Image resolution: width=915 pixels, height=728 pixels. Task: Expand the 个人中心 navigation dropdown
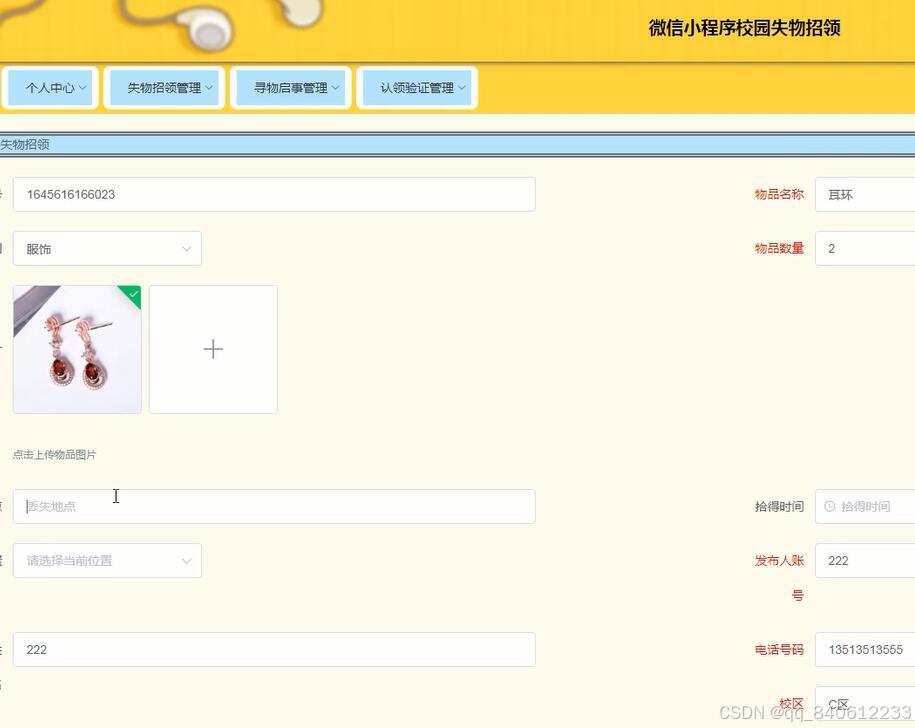pos(51,87)
